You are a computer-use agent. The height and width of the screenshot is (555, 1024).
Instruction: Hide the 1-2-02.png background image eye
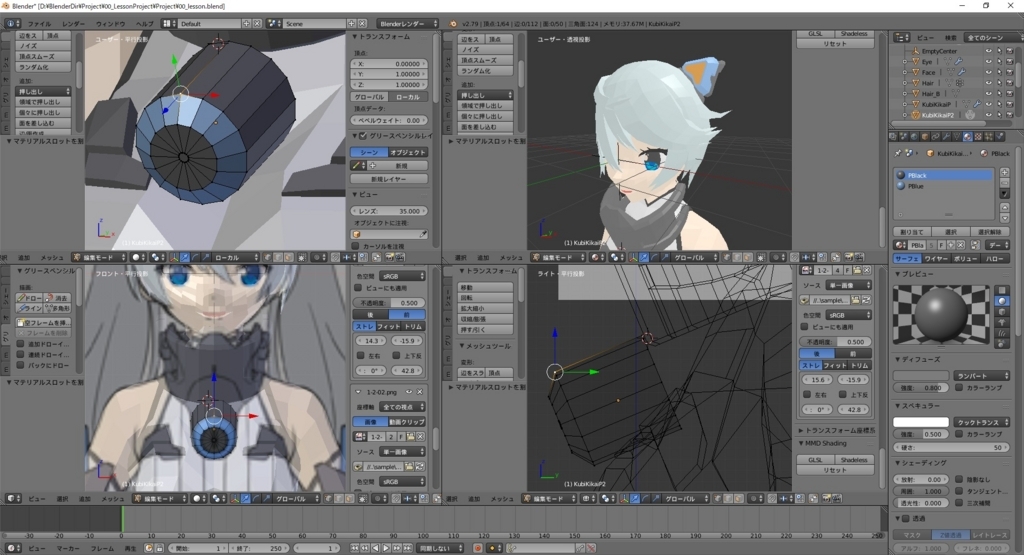click(x=409, y=392)
